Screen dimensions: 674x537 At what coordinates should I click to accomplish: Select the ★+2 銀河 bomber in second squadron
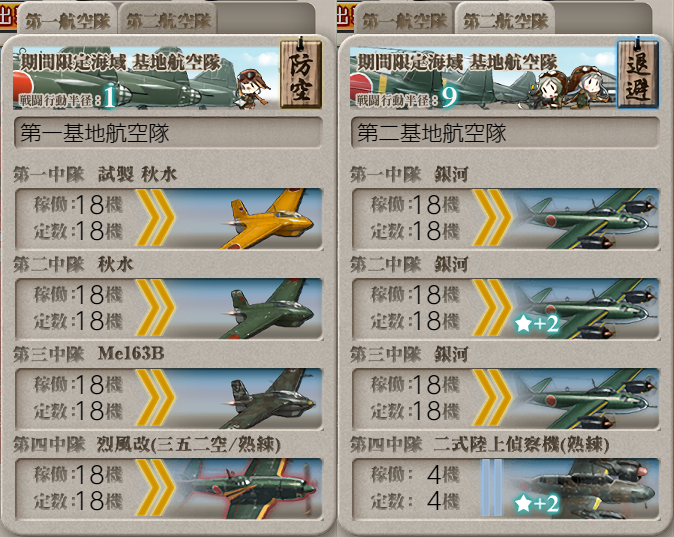coord(506,309)
